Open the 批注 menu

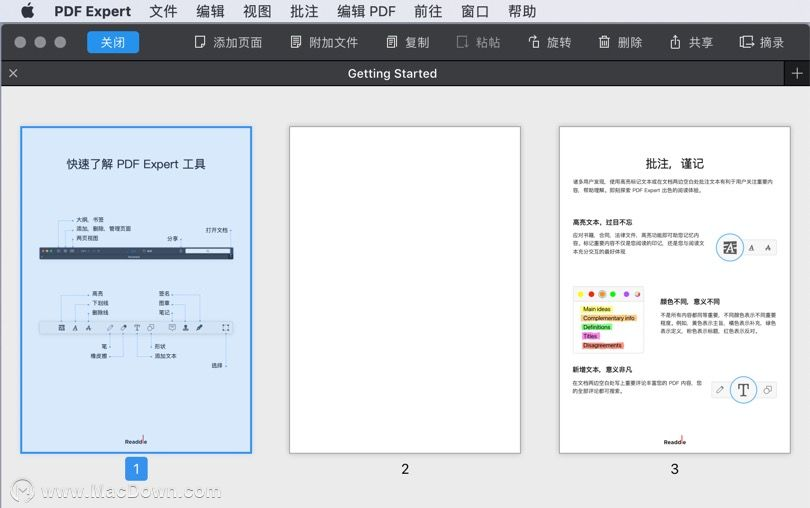click(x=304, y=11)
